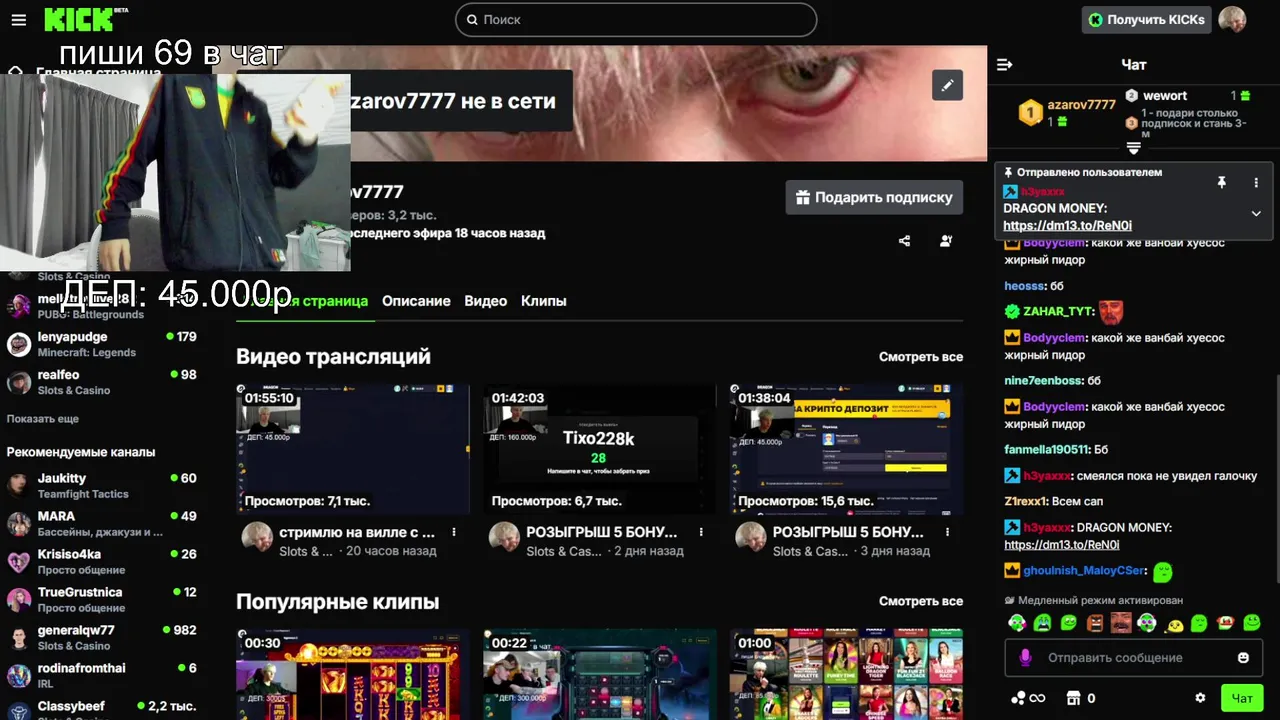Click Смотреть все next to Популярные клипы

pyautogui.click(x=921, y=601)
